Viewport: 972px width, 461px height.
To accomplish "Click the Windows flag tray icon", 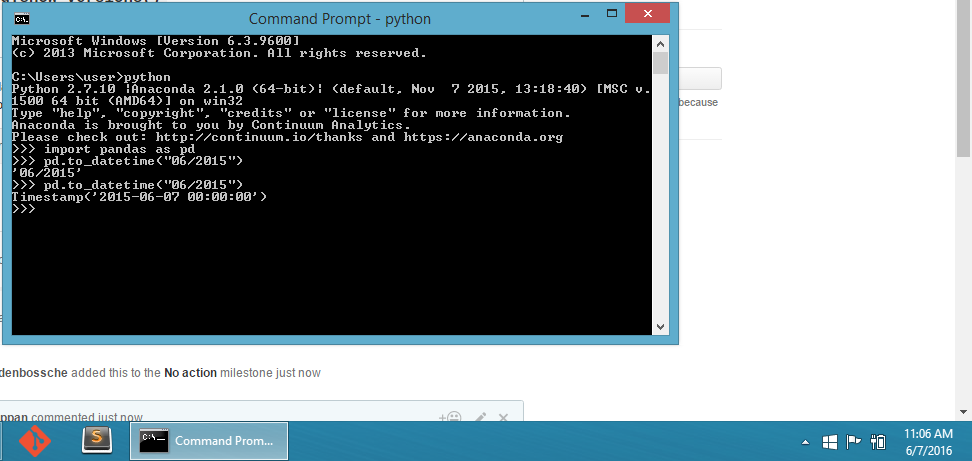I will (x=830, y=442).
